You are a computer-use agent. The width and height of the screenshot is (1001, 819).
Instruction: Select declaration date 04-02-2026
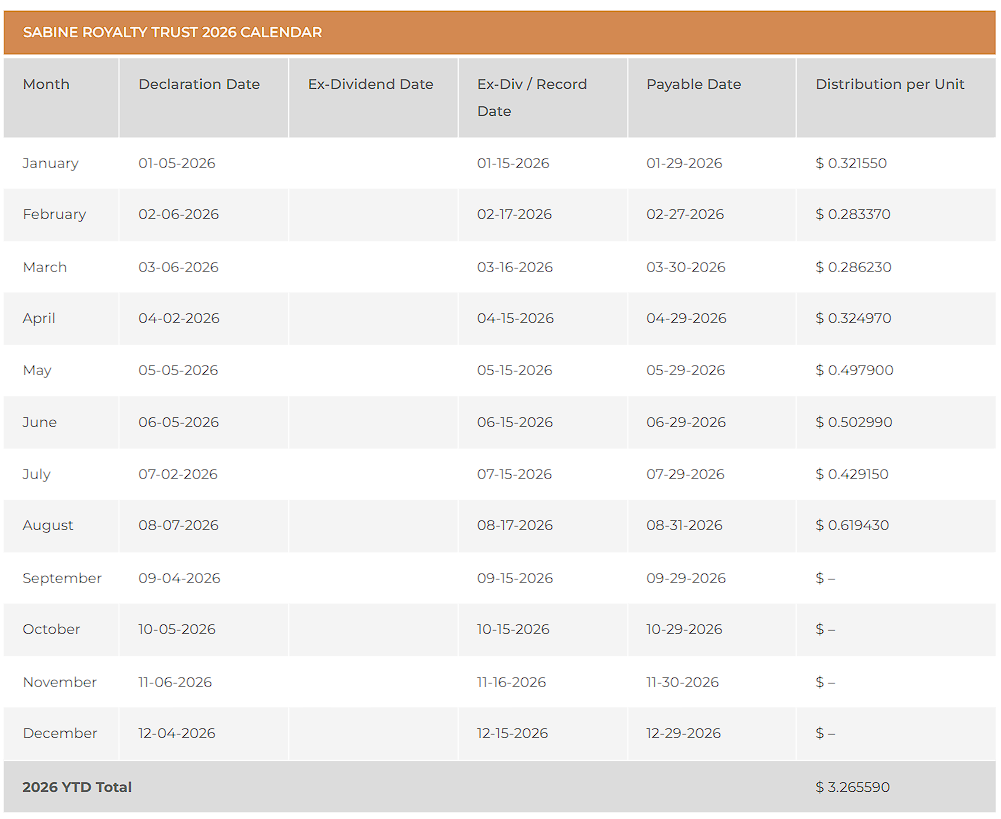click(179, 319)
